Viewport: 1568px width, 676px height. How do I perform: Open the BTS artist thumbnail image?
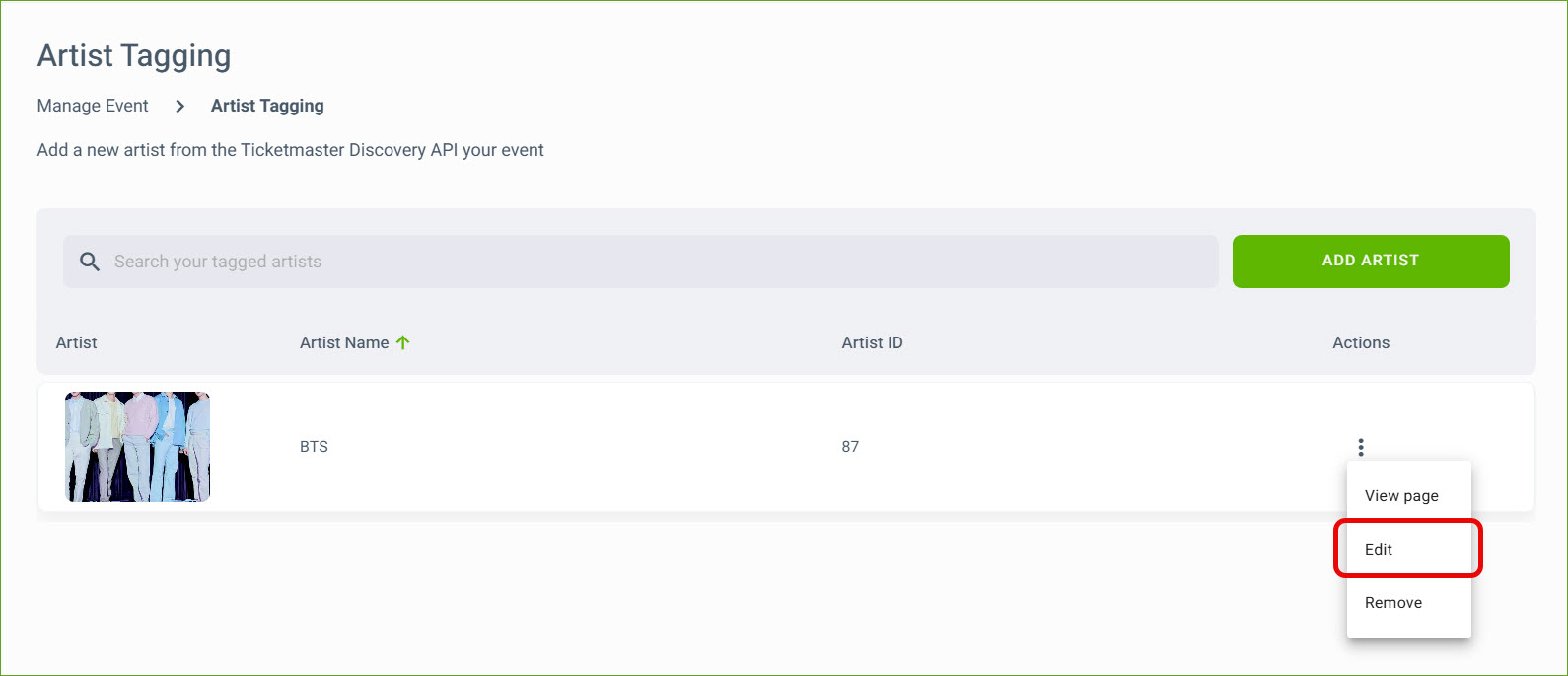click(x=138, y=447)
